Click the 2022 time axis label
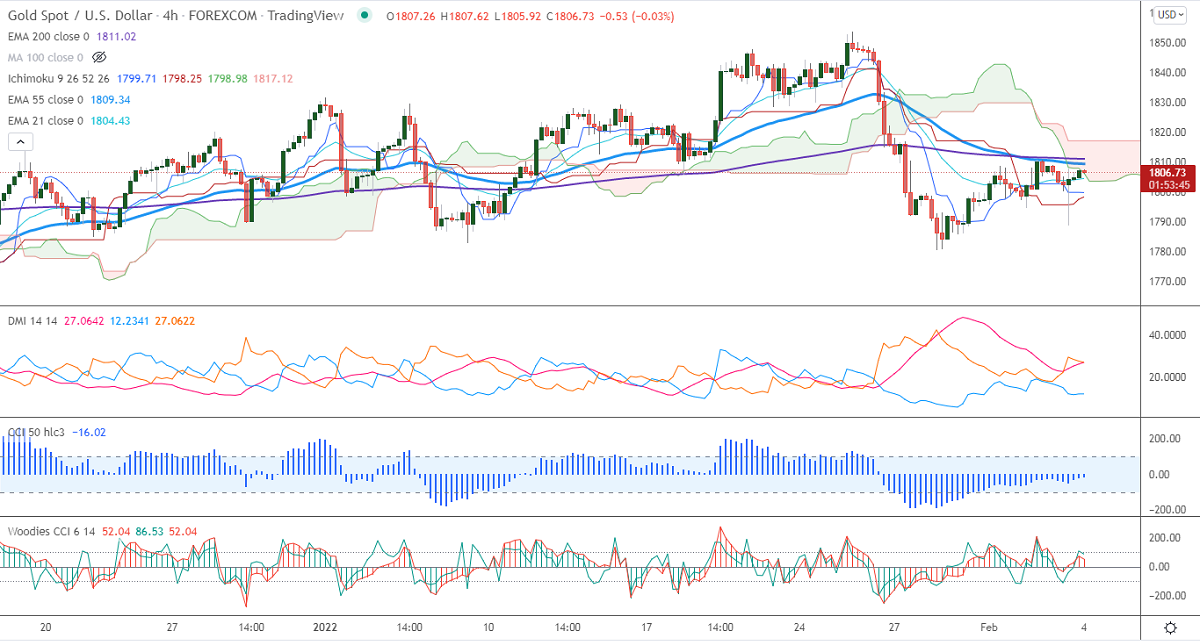Viewport: 1203px width, 642px height. click(x=327, y=627)
